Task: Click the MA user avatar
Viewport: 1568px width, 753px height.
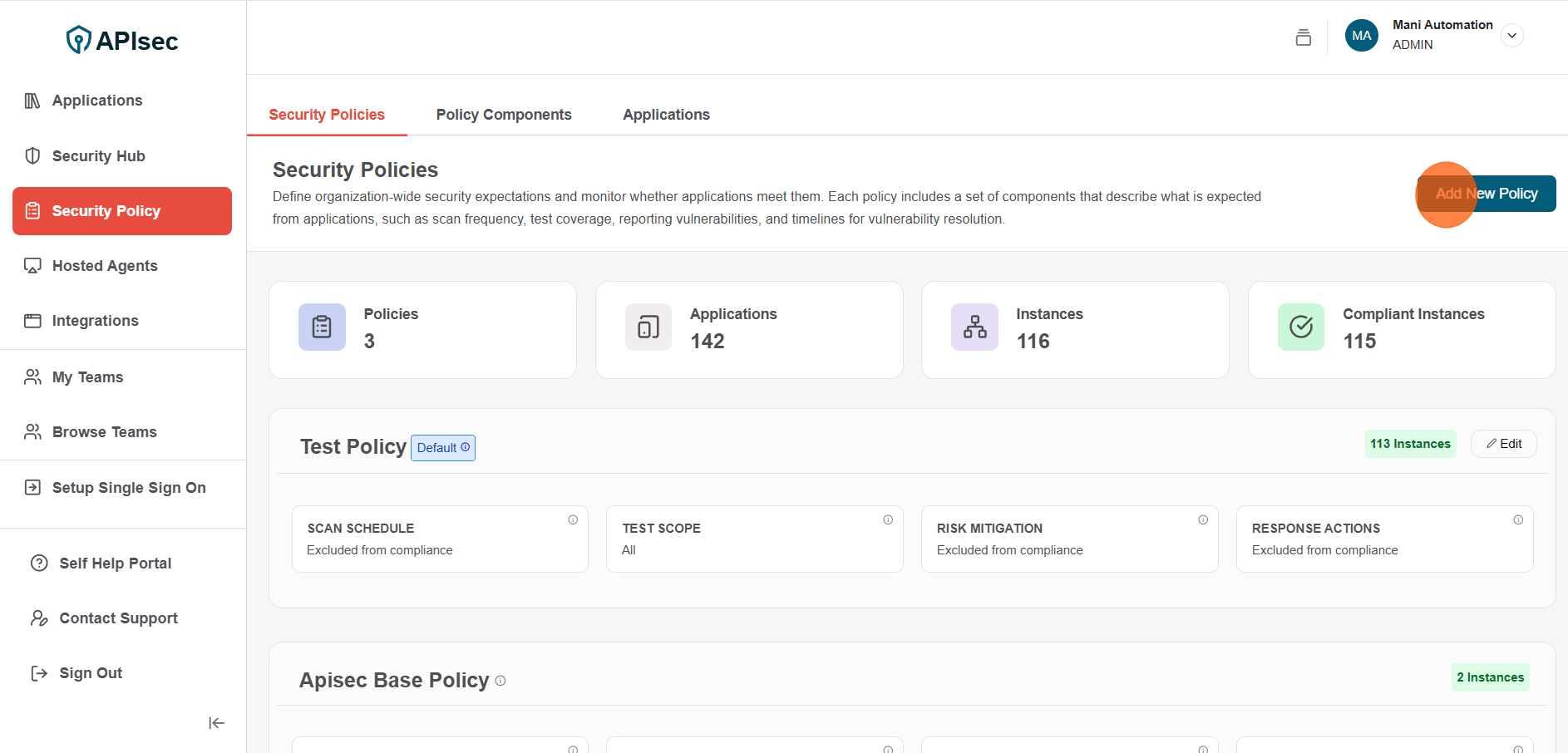Action: pyautogui.click(x=1361, y=36)
